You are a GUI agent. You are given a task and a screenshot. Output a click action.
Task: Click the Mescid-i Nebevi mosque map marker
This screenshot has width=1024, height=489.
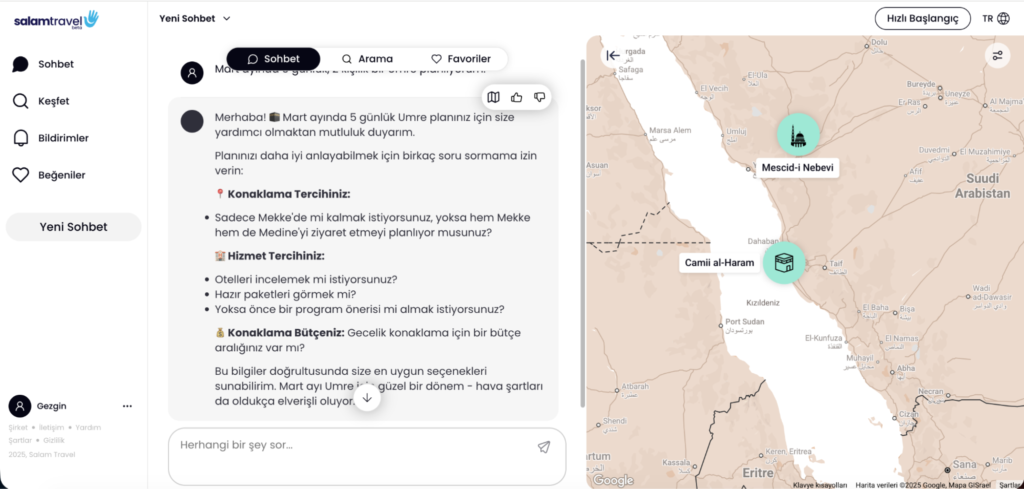pos(798,135)
